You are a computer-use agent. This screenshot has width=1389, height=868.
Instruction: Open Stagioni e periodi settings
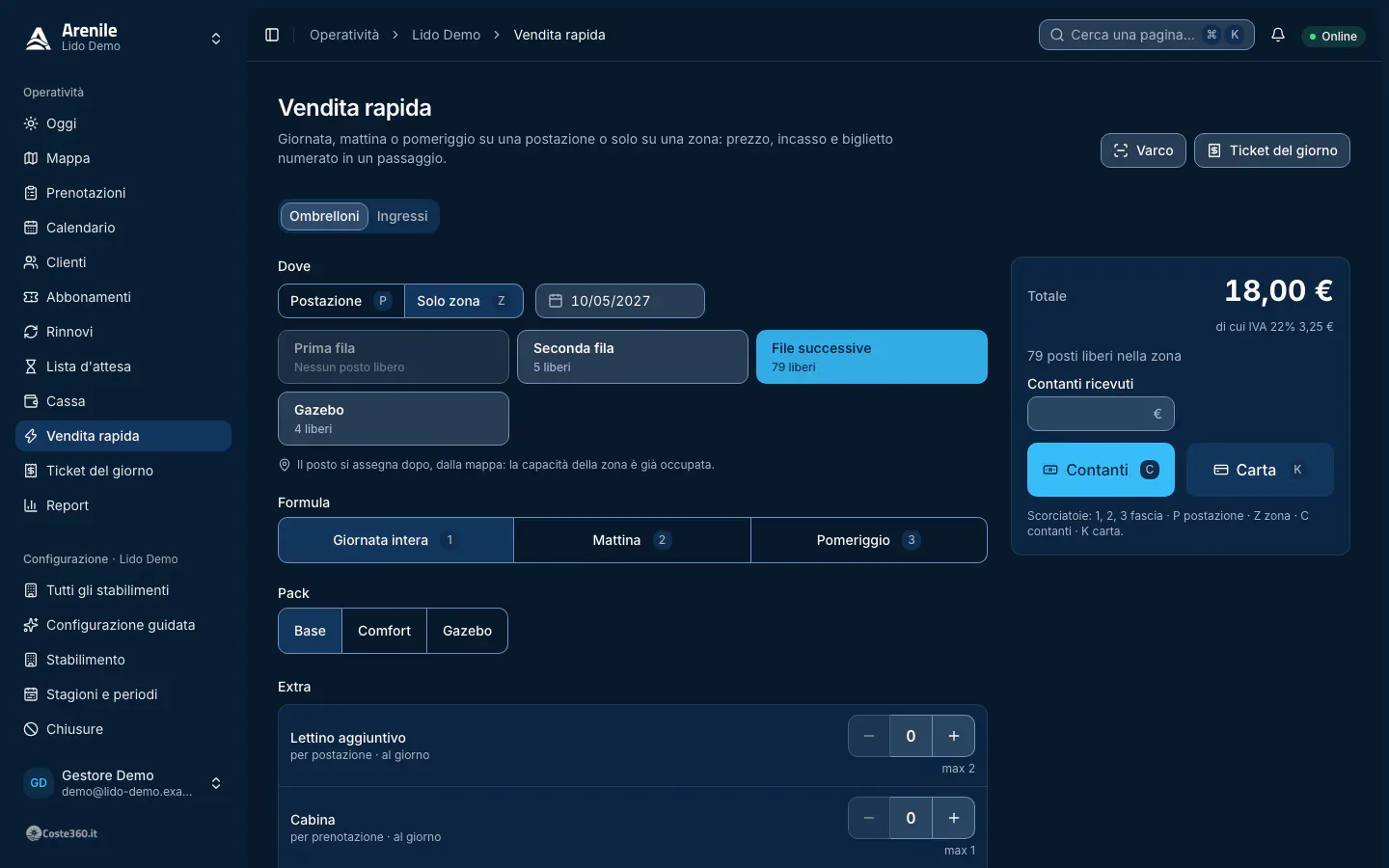click(123, 694)
